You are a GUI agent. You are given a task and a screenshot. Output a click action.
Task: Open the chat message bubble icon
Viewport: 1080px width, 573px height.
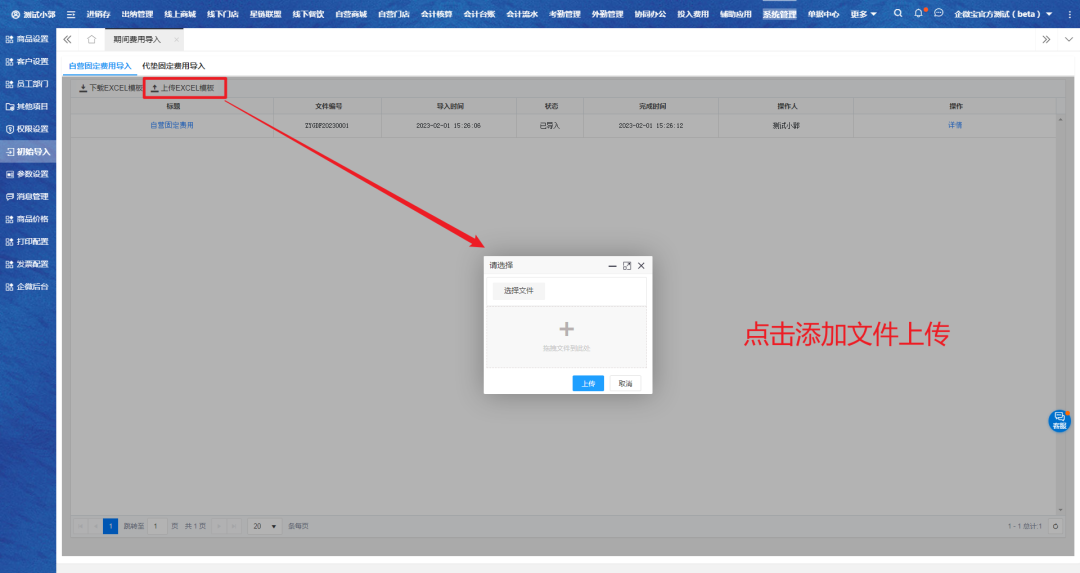click(x=938, y=14)
